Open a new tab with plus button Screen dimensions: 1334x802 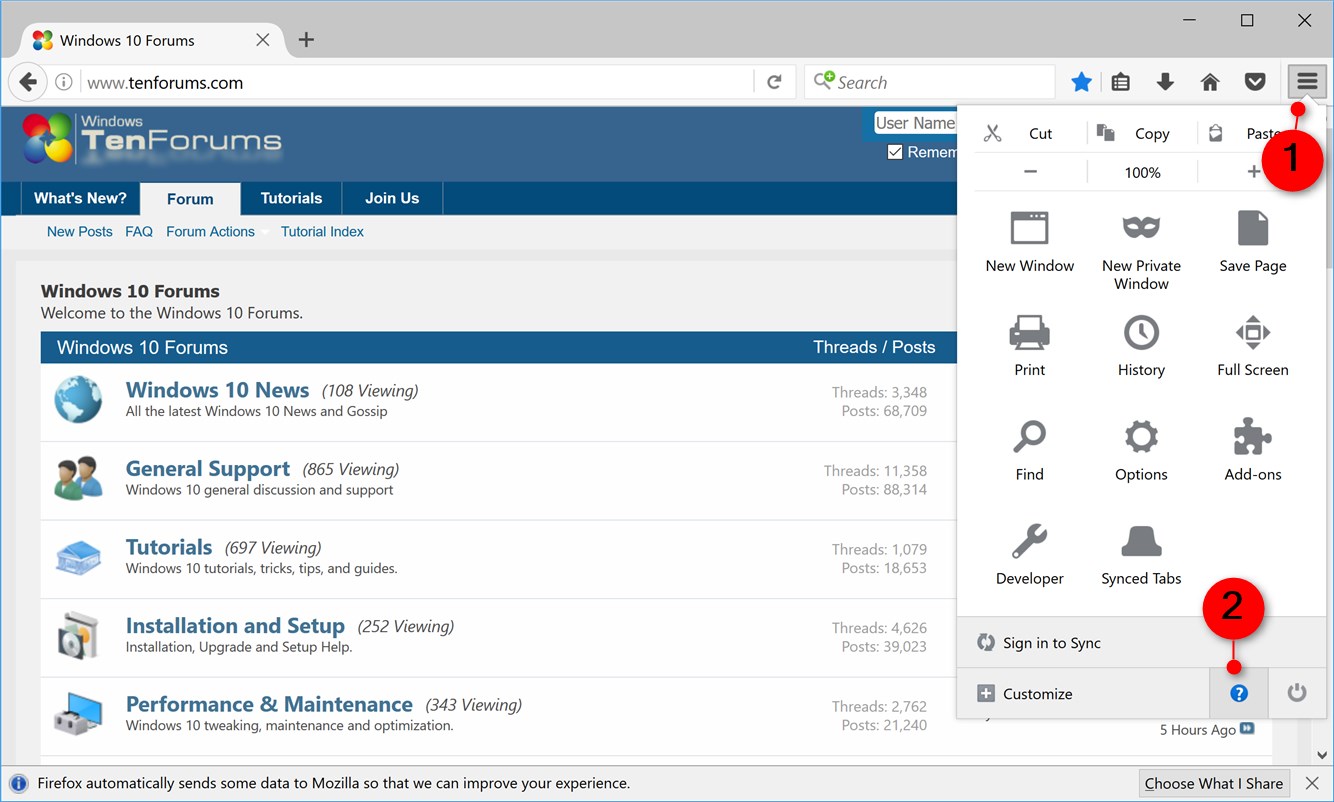306,40
